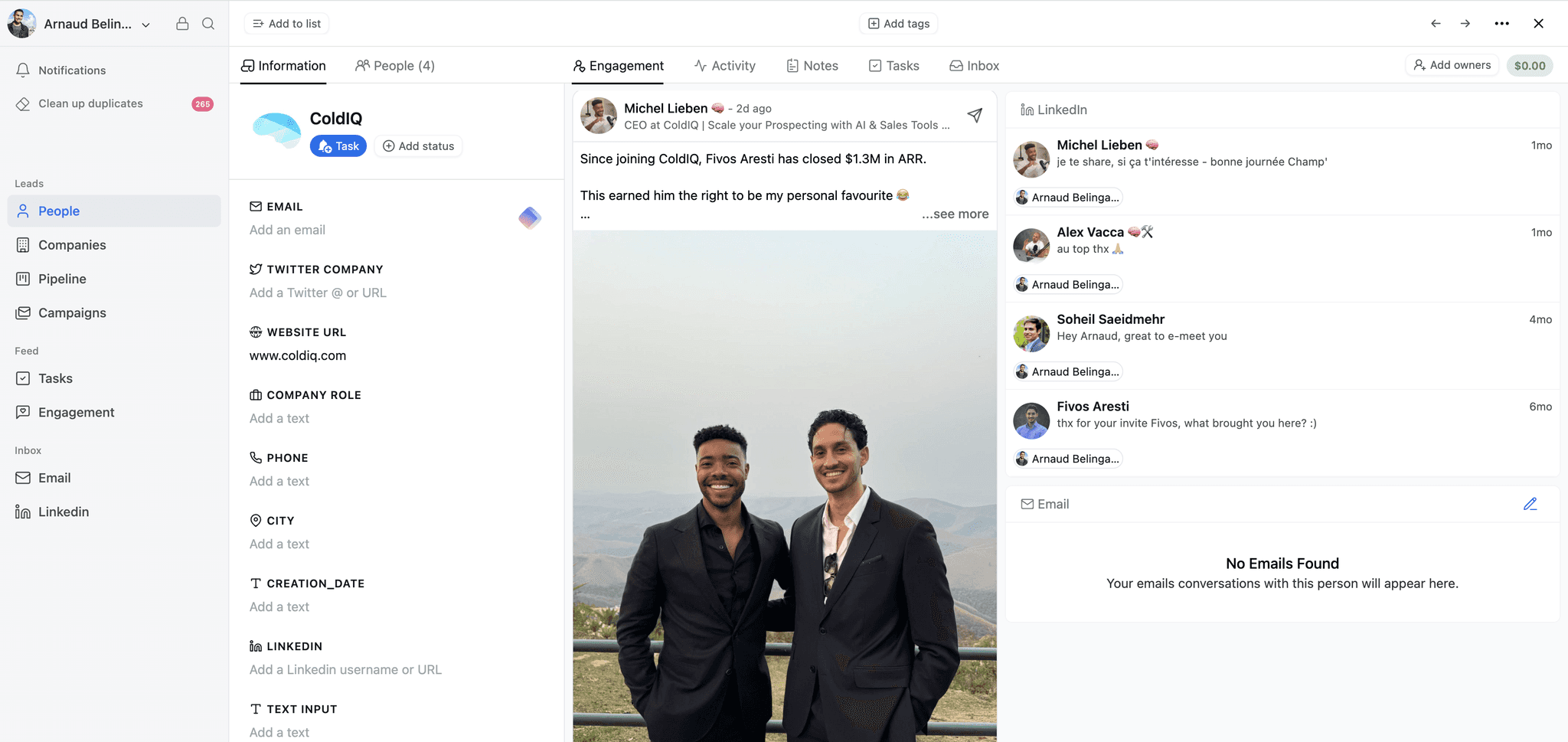
Task: Open the www.coldiq.com website link
Action: (298, 355)
